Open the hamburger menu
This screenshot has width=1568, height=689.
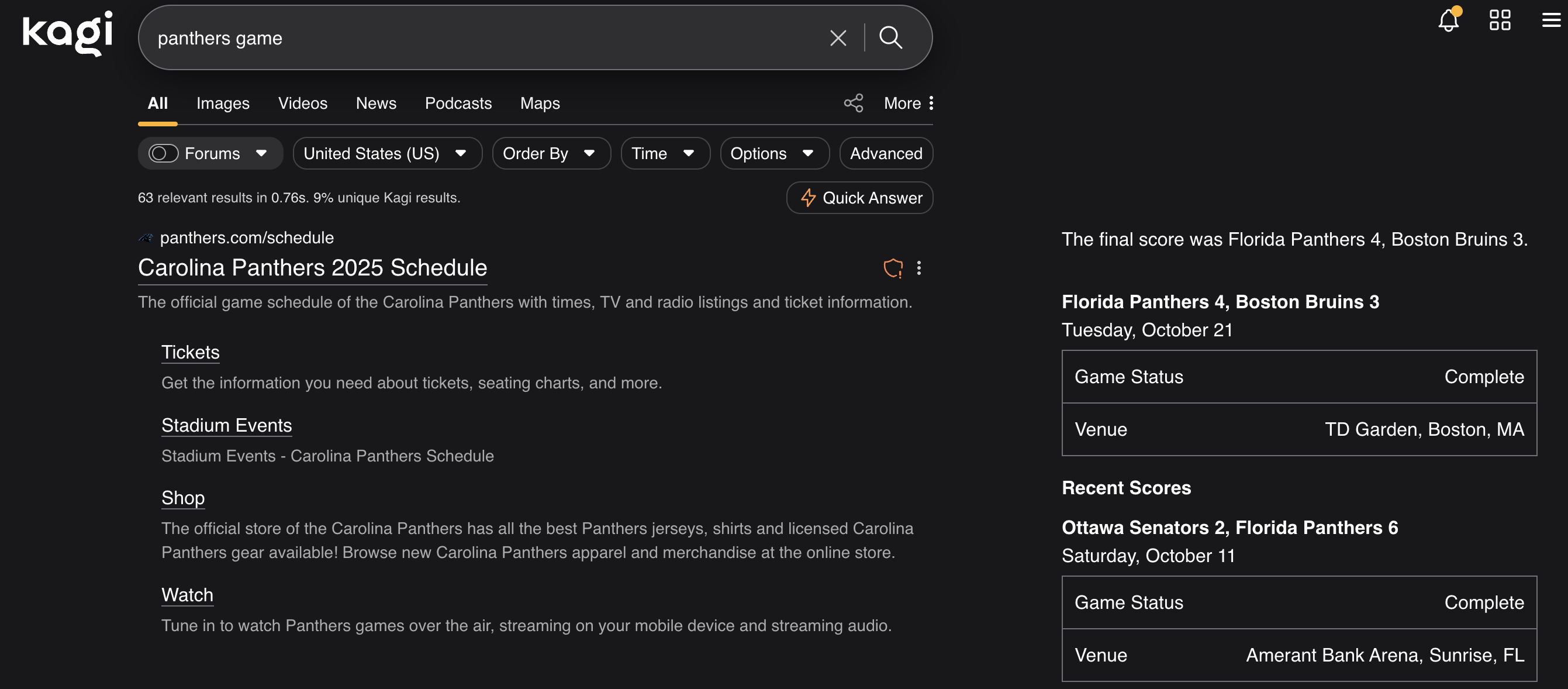pos(1550,20)
